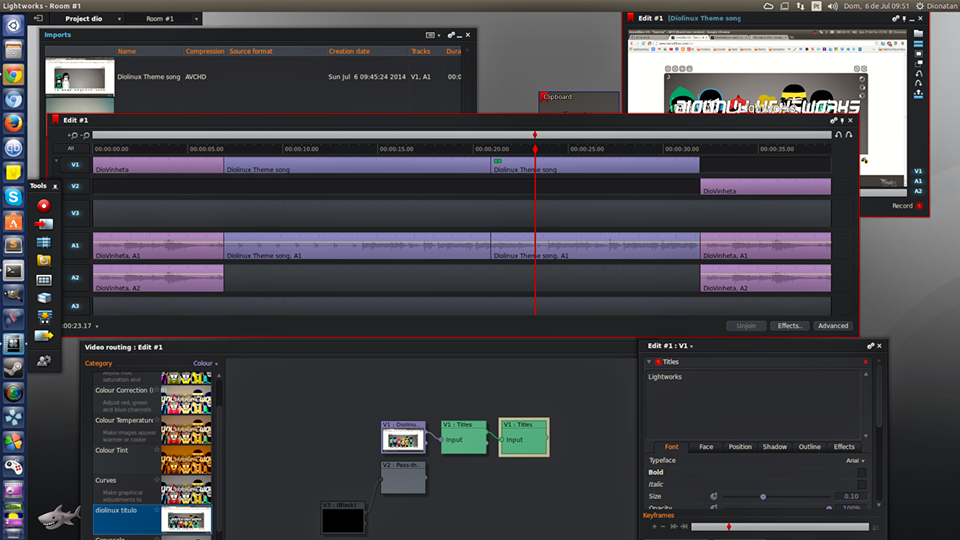The height and width of the screenshot is (540, 960).
Task: Click the red Record tool in Tools panel
Action: point(43,206)
